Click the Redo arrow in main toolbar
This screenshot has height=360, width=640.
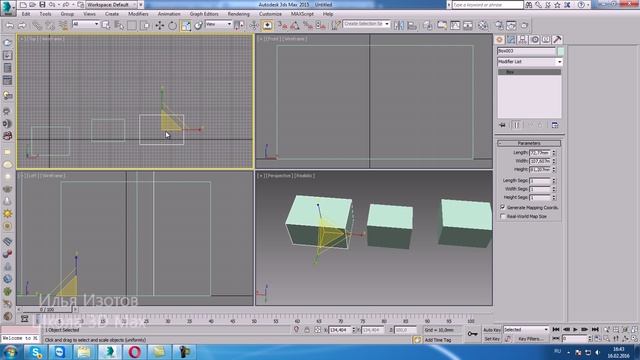click(x=22, y=25)
